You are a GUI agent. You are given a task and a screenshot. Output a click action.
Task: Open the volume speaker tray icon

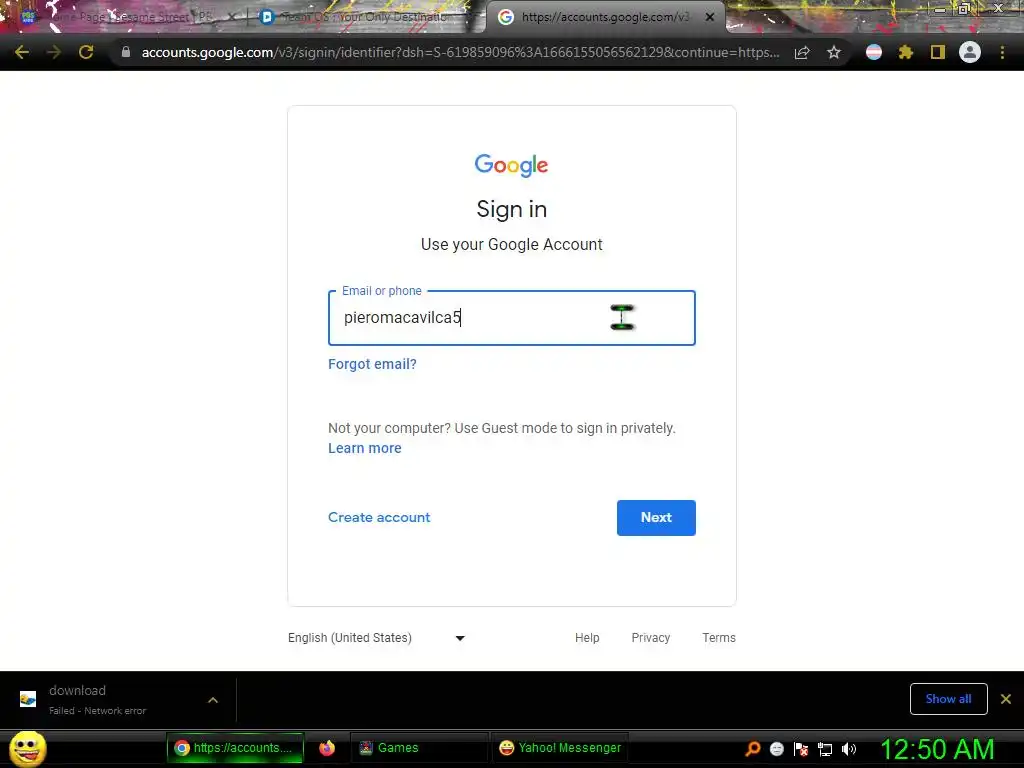tap(849, 749)
